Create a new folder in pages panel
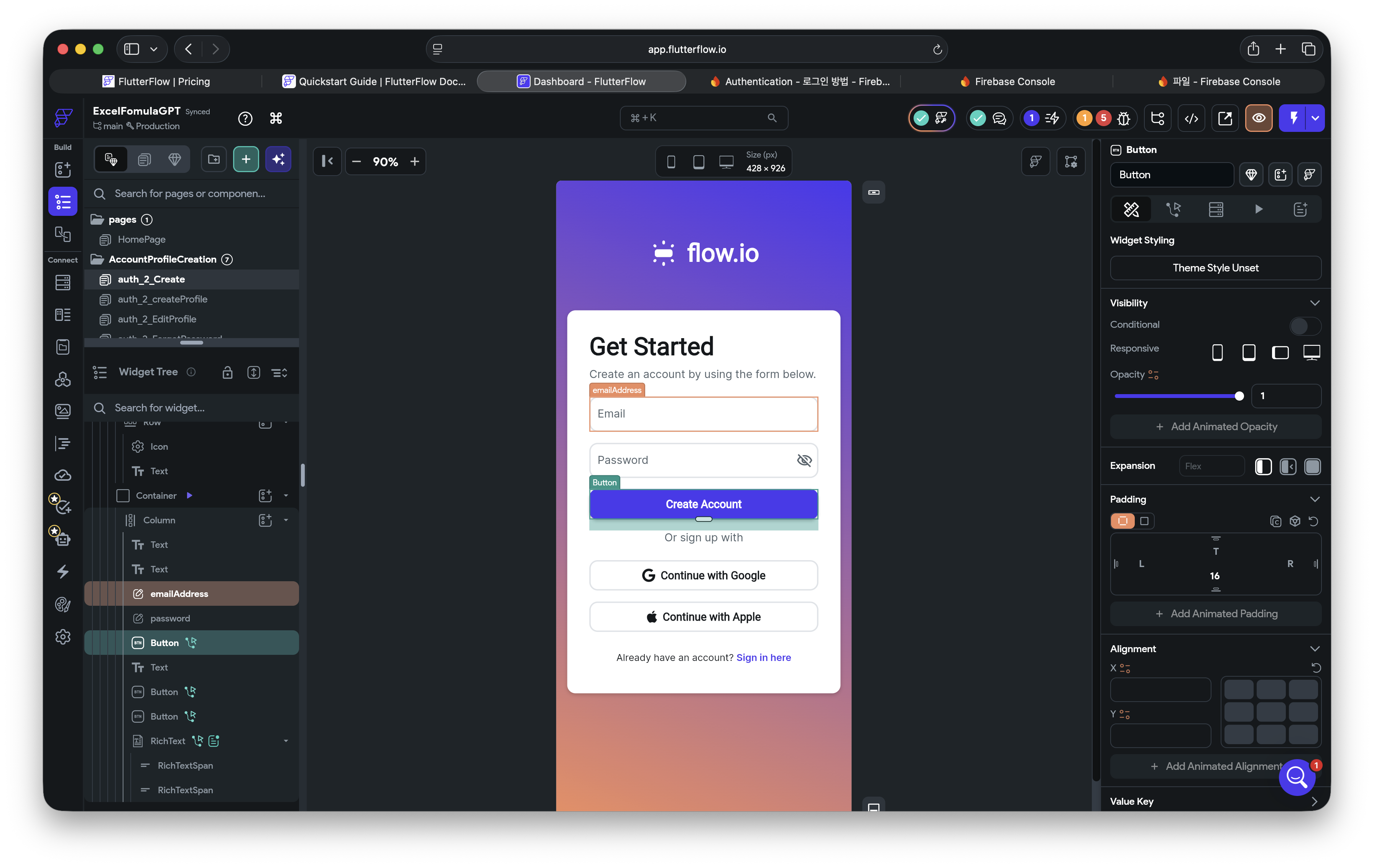The image size is (1374, 868). (214, 159)
